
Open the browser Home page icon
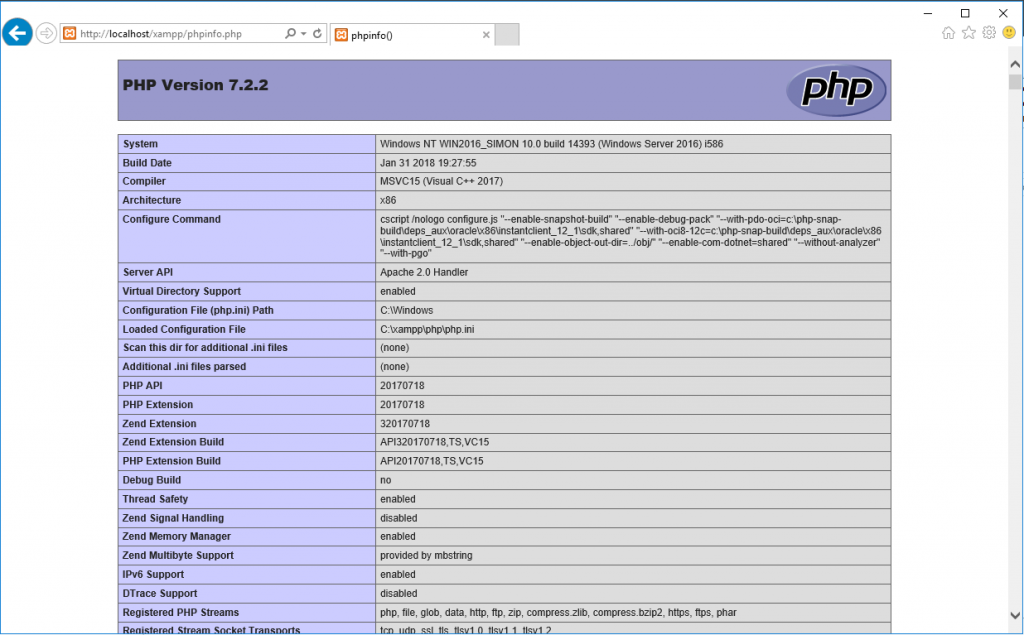pos(948,33)
